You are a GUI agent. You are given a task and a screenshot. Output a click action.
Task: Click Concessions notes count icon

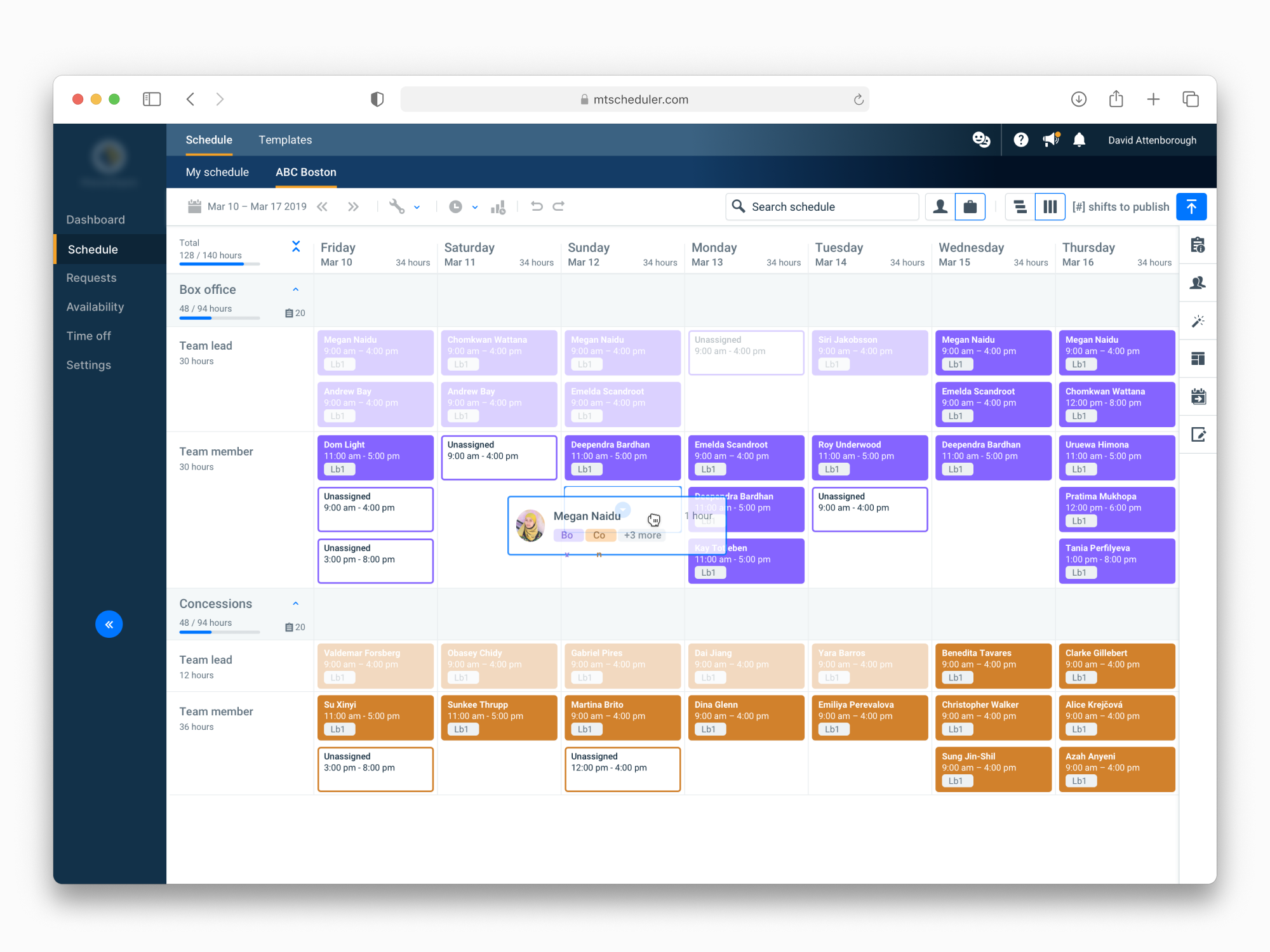(x=295, y=627)
